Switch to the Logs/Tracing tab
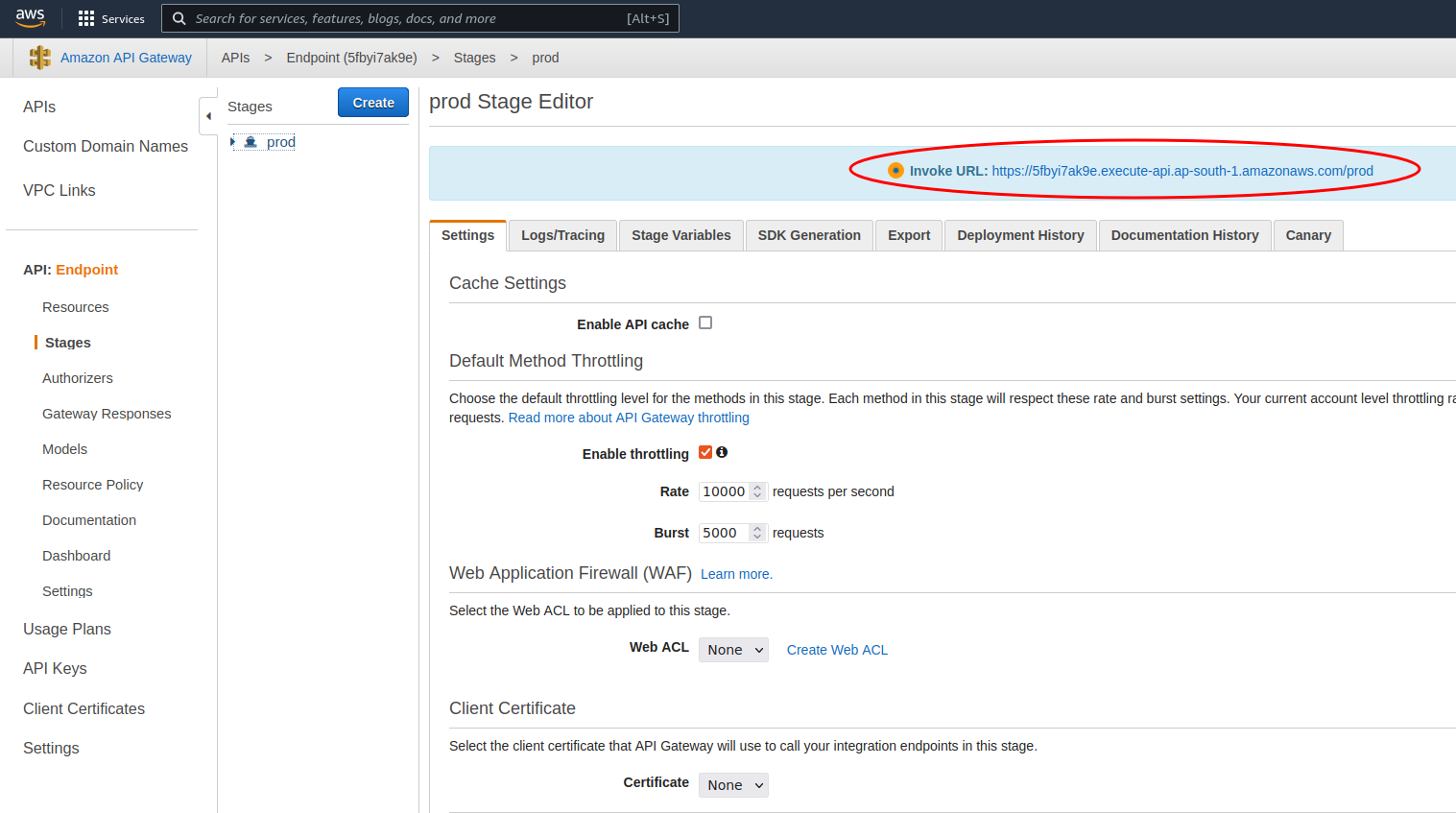The width and height of the screenshot is (1456, 813). (563, 235)
